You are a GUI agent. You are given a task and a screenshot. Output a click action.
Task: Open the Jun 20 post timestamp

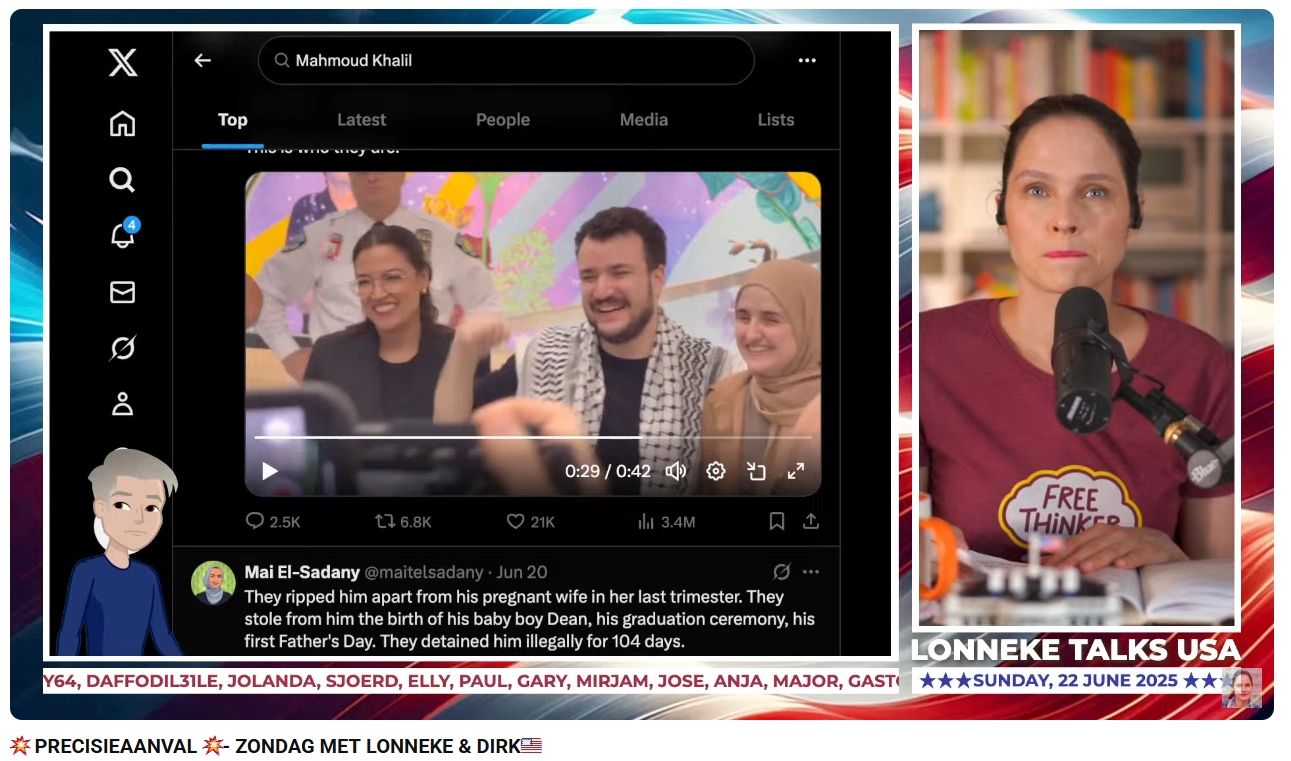522,573
